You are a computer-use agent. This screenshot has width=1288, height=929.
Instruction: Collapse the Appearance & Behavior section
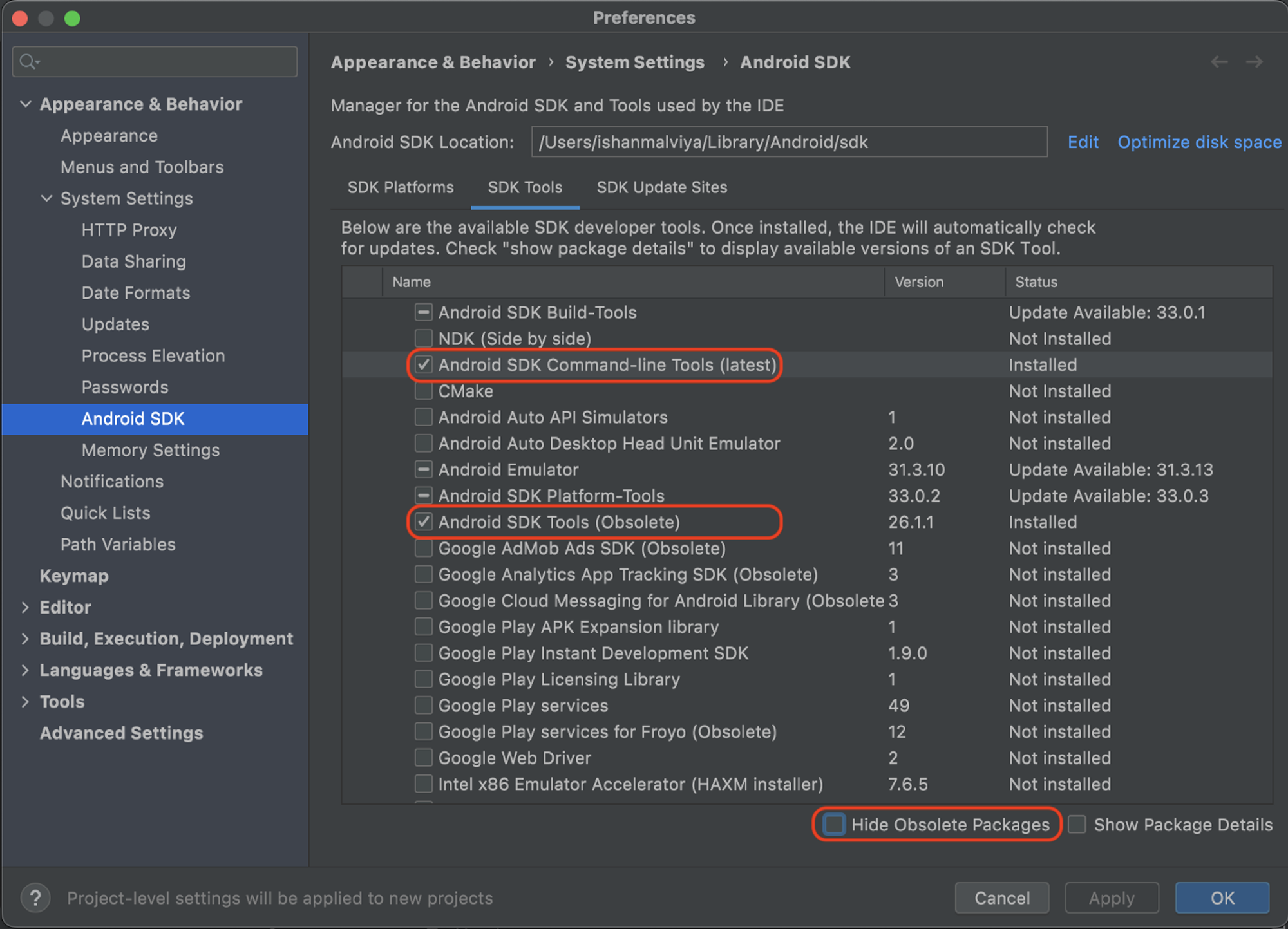(x=26, y=104)
